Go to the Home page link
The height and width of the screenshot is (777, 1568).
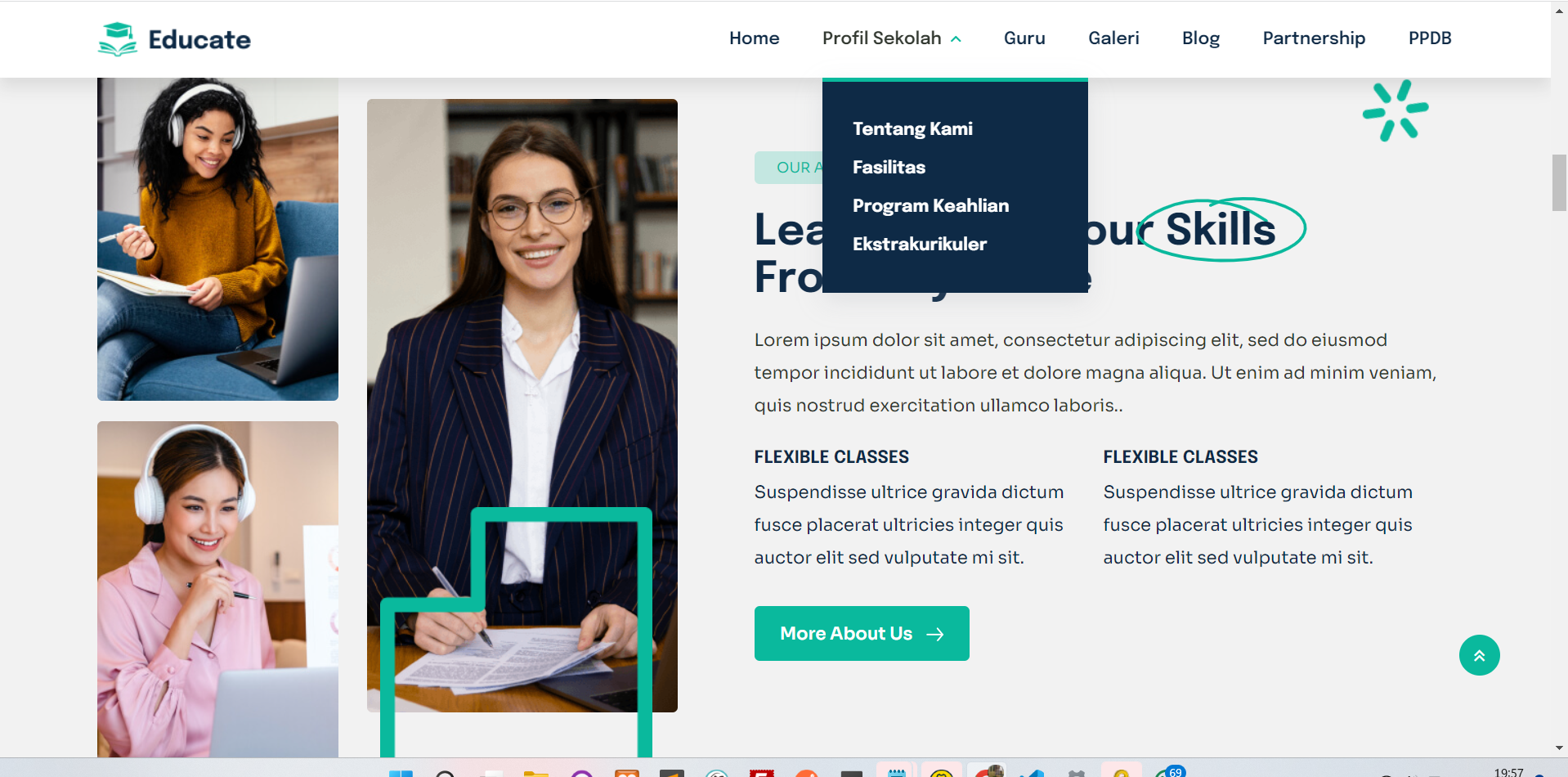754,38
